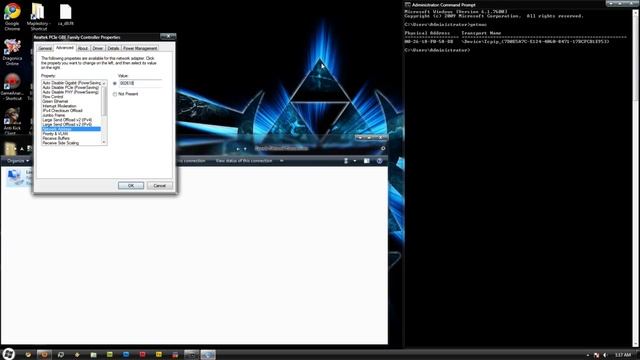This screenshot has width=640, height=360.
Task: Expand the toolbar overflow chevron after View status
Action: tap(282, 161)
